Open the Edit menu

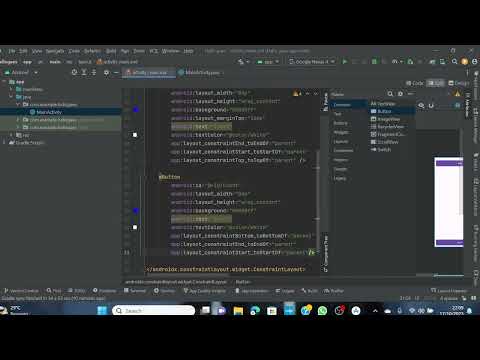coord(23,51)
